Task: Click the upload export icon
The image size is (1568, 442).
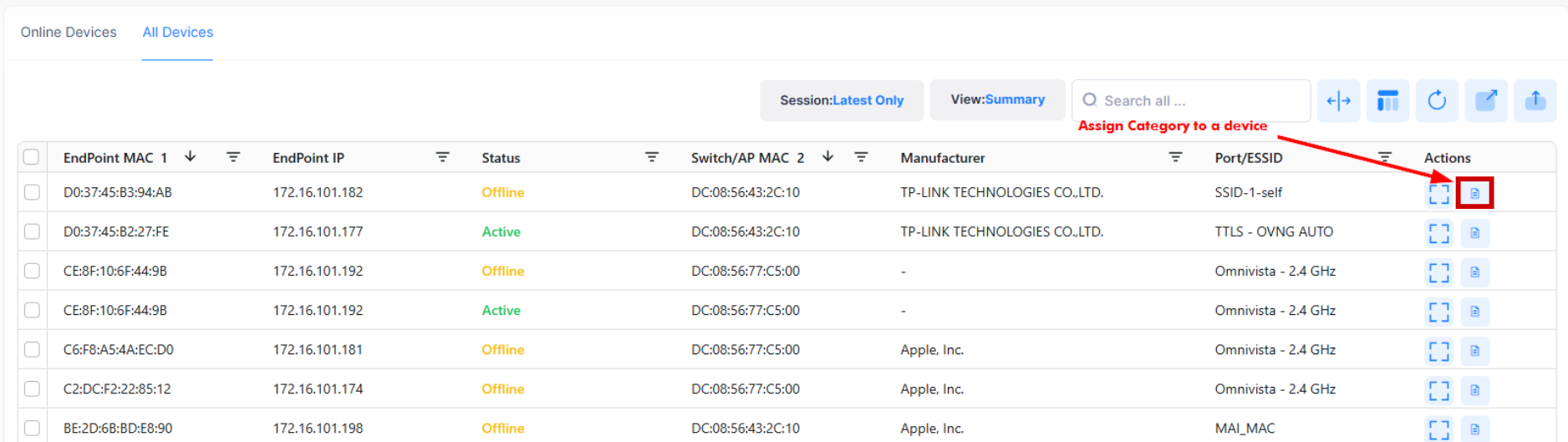Action: [1535, 101]
